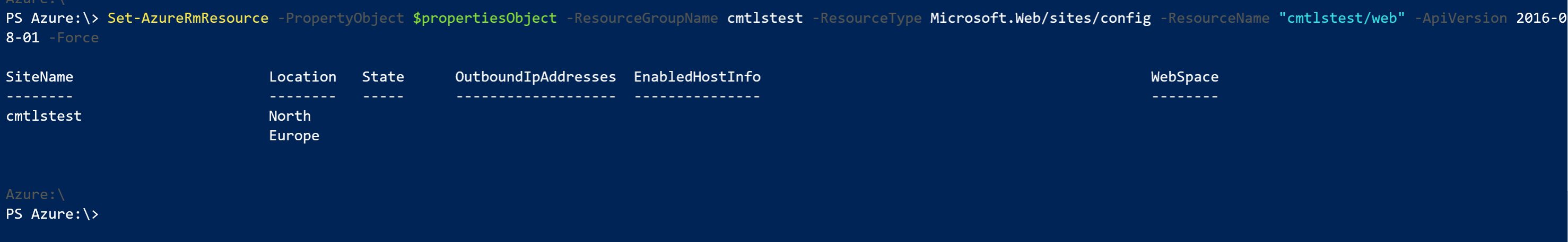Select the $propertiesObject variable text
Viewport: 1568px width, 242px height.
[x=484, y=19]
